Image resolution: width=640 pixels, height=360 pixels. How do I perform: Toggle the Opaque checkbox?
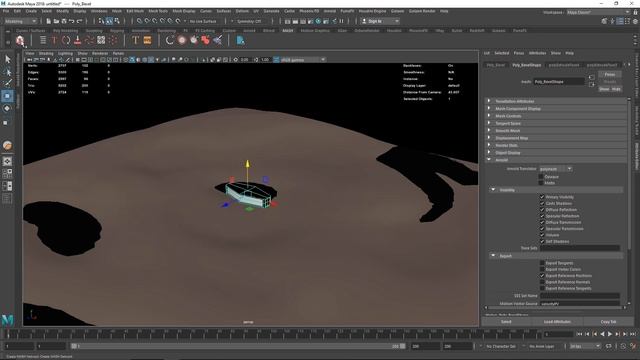[x=541, y=177]
